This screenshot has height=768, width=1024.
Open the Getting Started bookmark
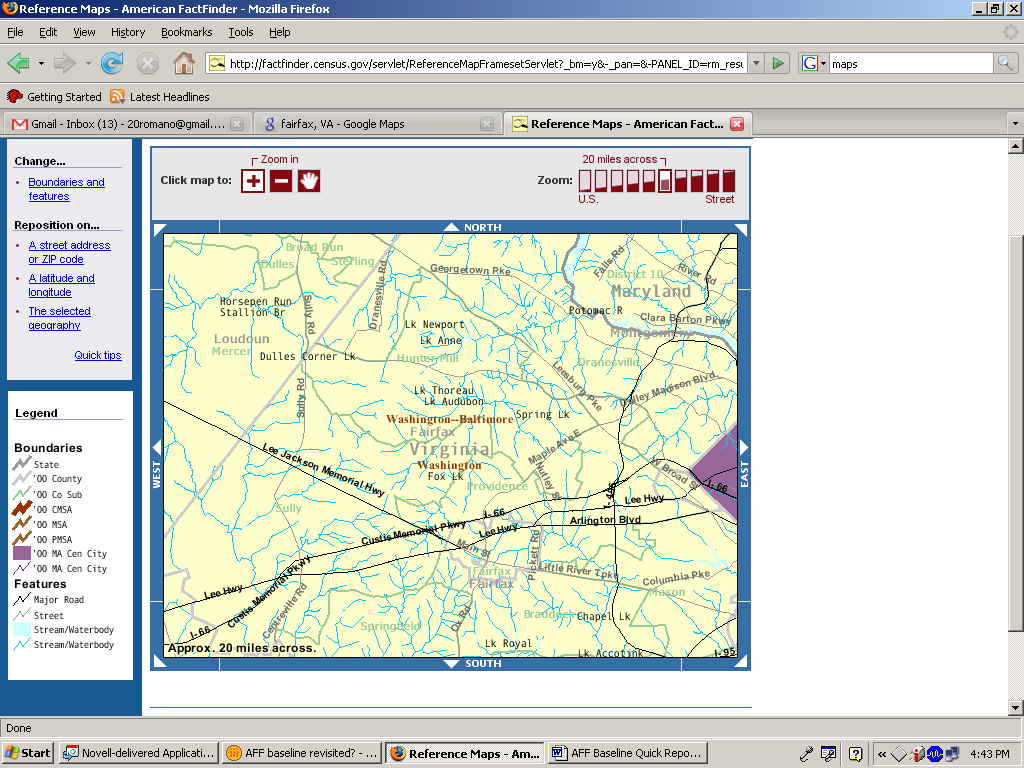[x=54, y=97]
